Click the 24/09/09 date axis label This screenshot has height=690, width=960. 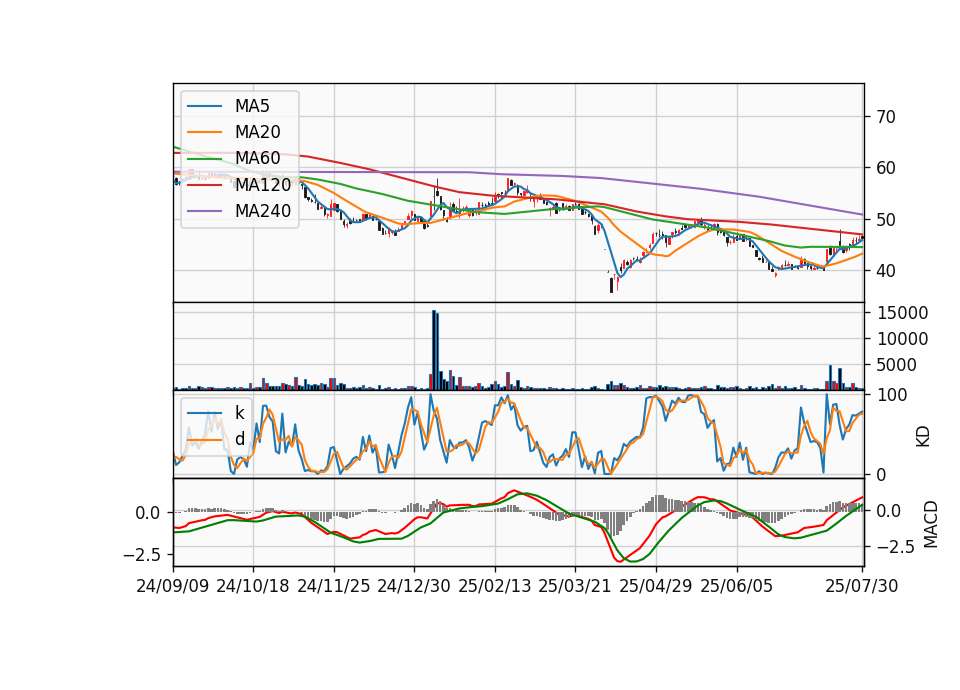click(x=173, y=586)
